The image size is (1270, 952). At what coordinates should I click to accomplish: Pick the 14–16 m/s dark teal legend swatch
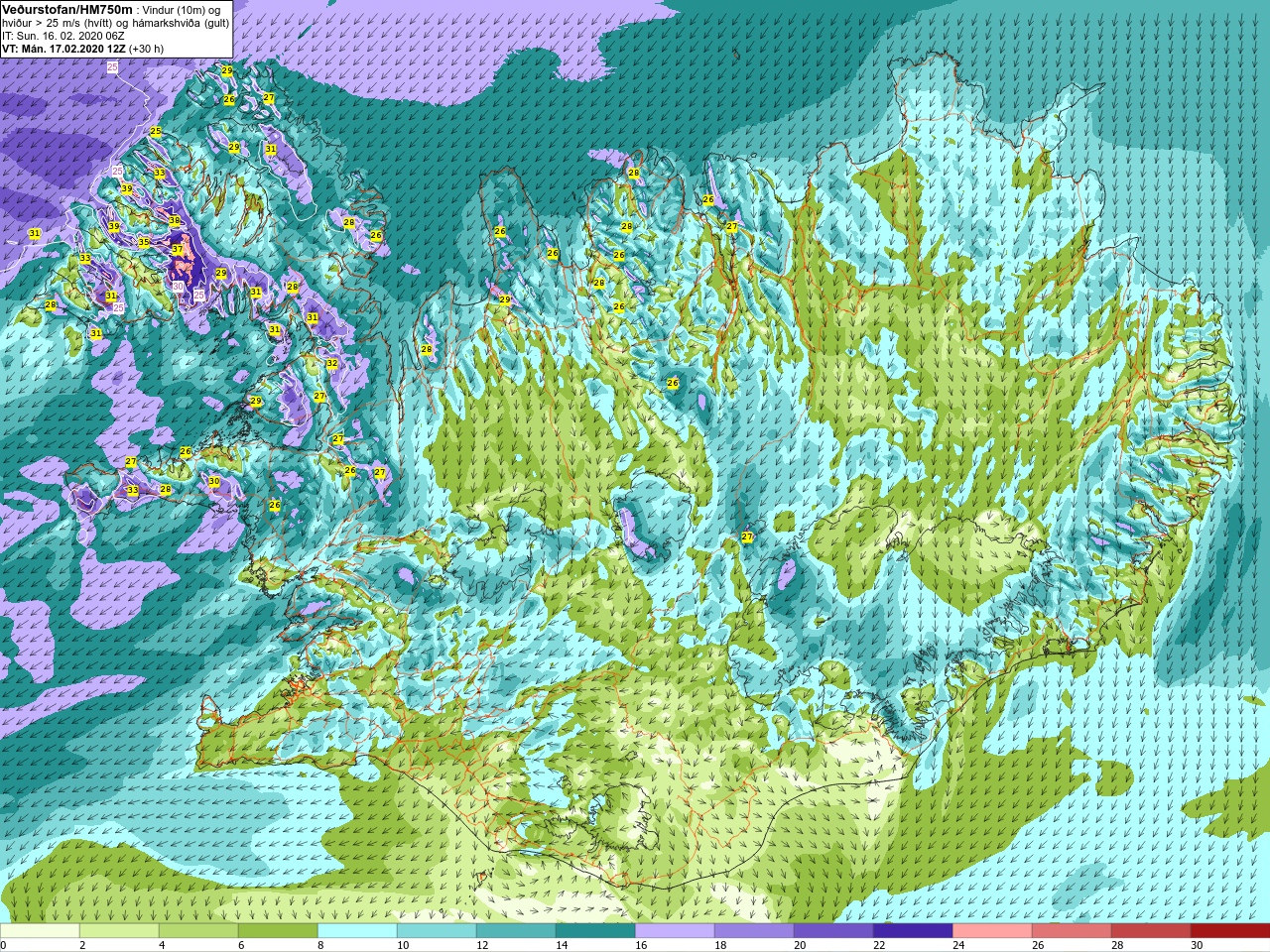click(595, 930)
